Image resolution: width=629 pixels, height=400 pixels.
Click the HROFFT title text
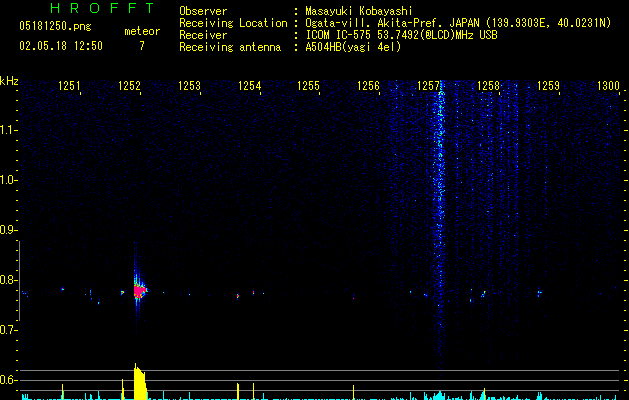pos(102,8)
